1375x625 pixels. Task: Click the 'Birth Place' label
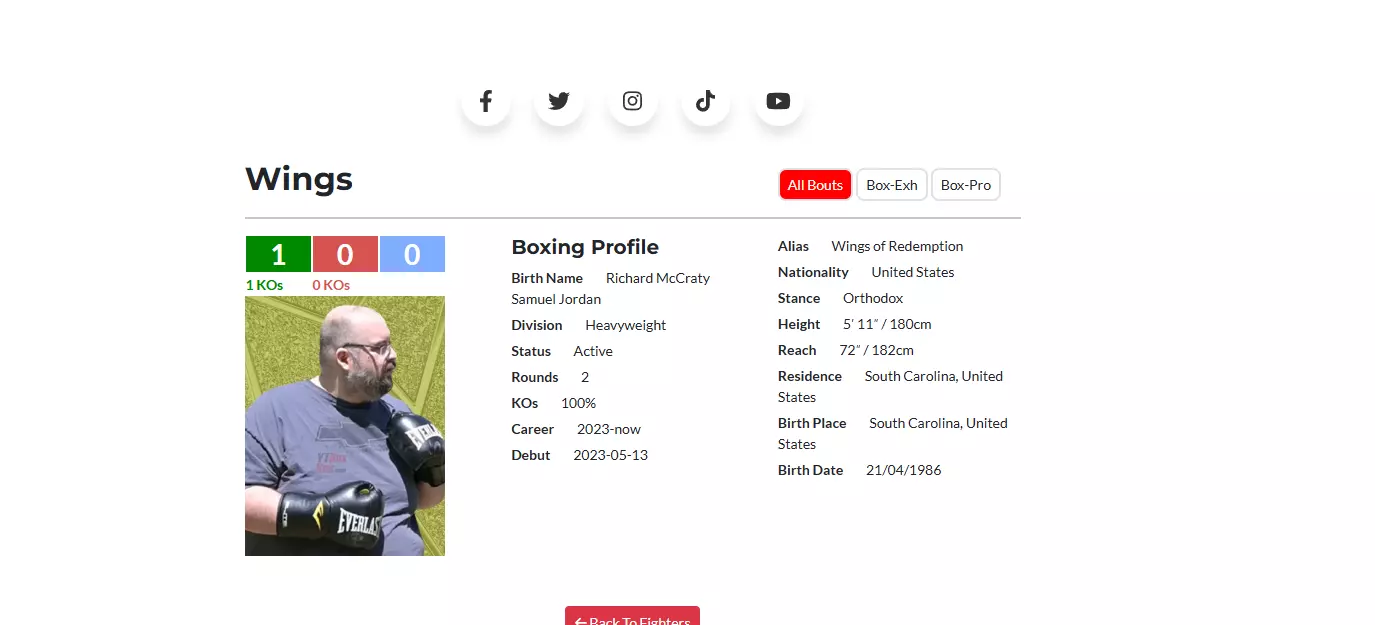coord(812,423)
